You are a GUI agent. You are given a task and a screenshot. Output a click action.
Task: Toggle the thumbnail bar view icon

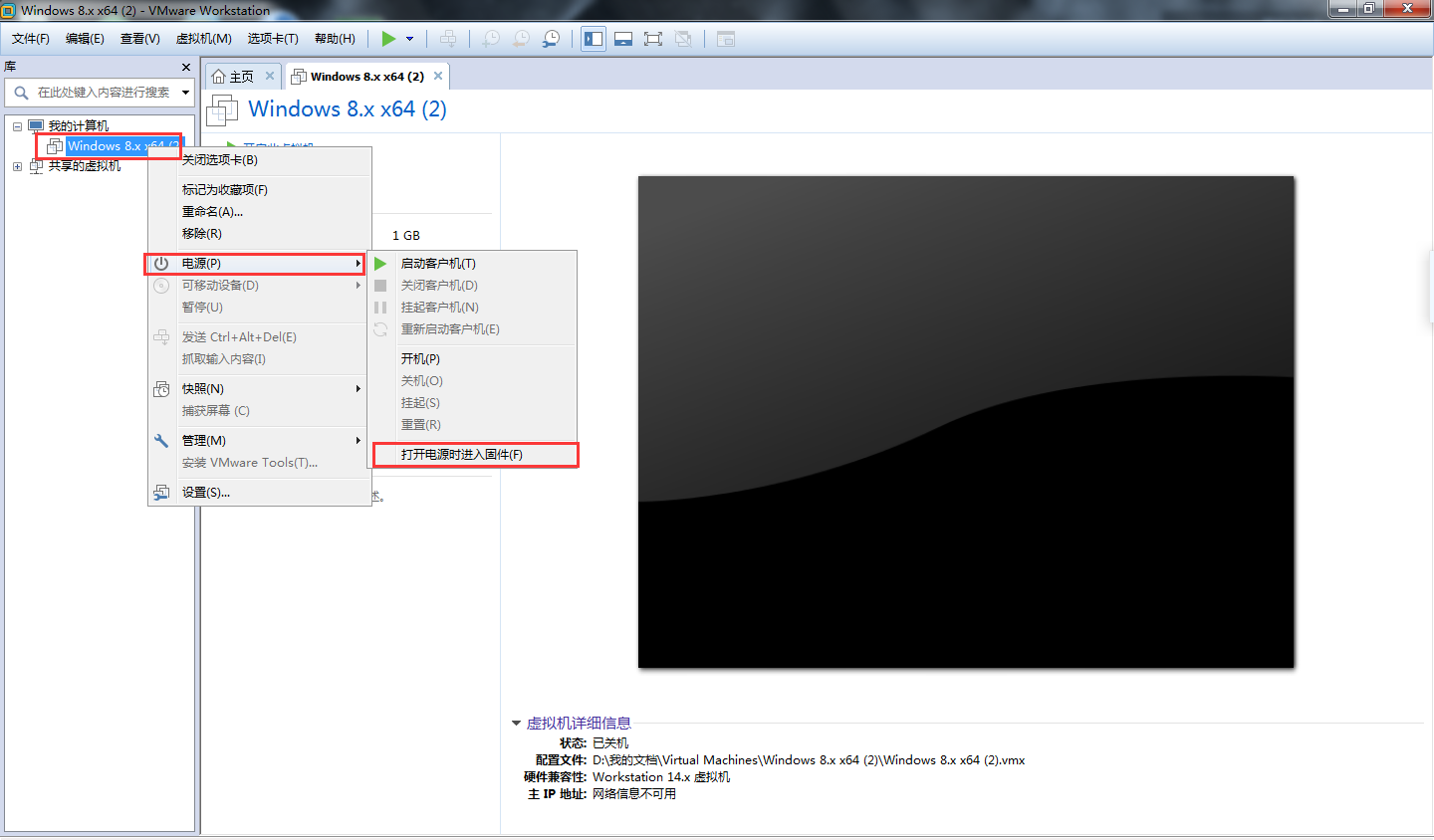pyautogui.click(x=623, y=39)
